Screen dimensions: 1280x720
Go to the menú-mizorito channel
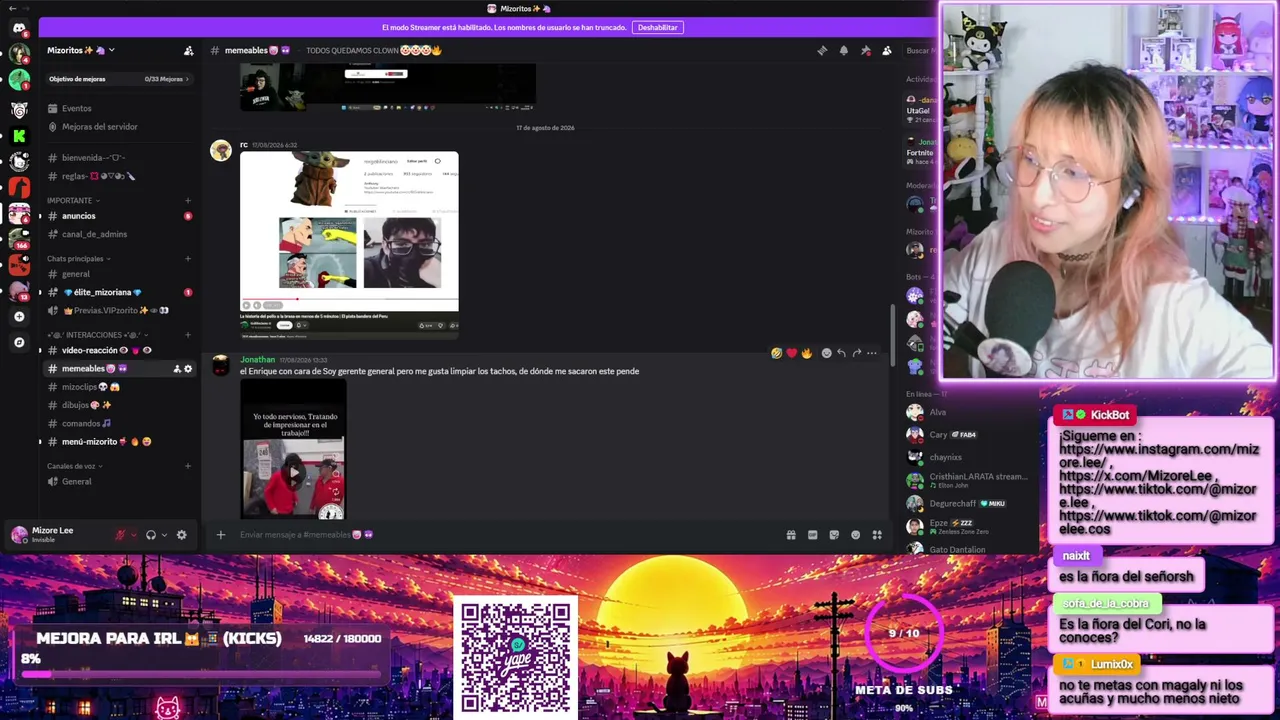pyautogui.click(x=119, y=441)
